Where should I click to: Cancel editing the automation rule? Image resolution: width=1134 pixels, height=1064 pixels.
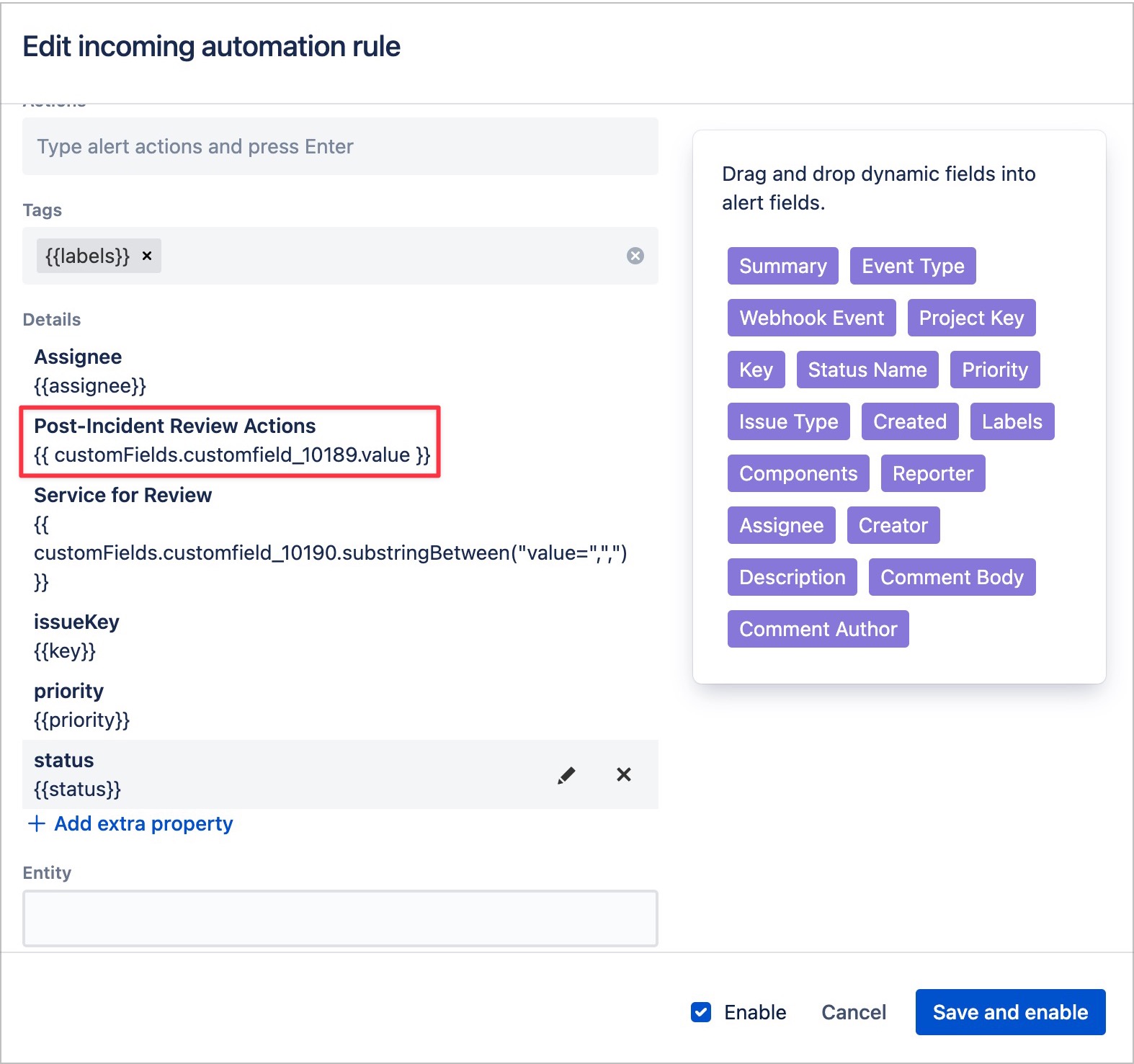(x=854, y=1012)
